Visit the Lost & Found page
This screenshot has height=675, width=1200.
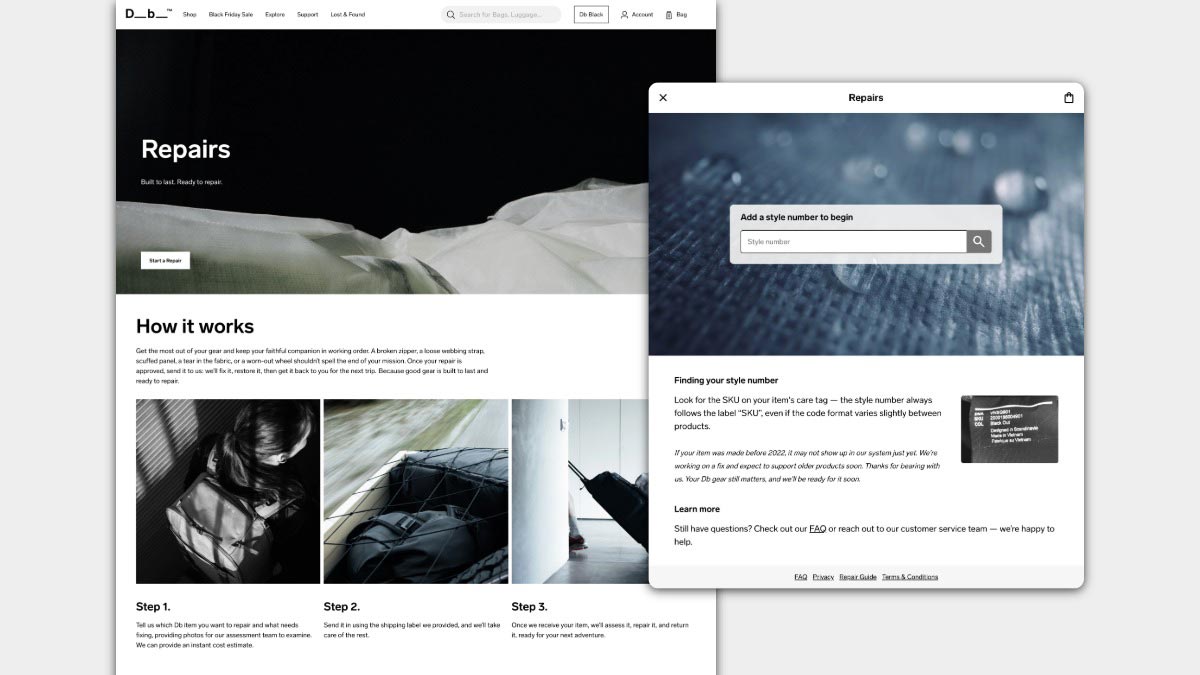348,15
